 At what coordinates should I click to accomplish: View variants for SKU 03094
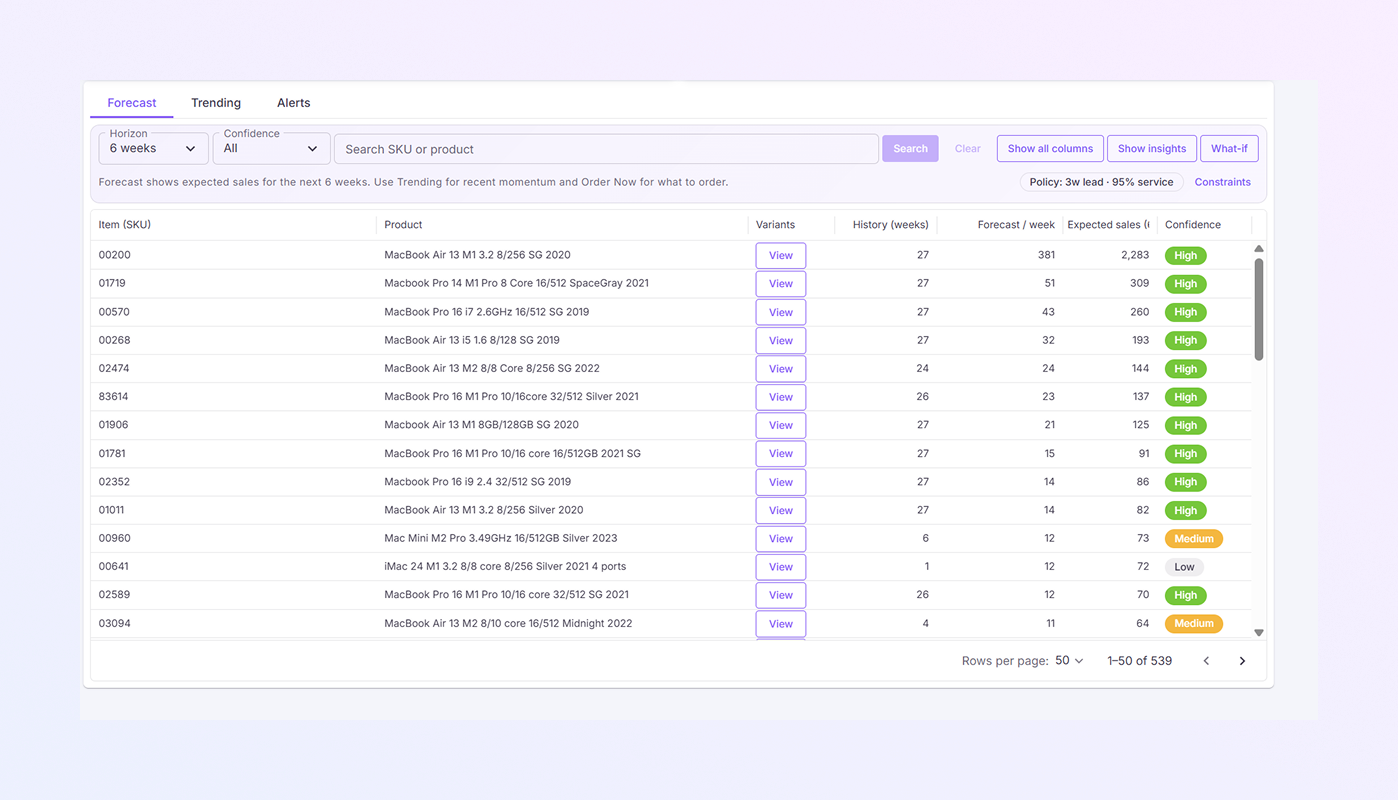click(781, 624)
